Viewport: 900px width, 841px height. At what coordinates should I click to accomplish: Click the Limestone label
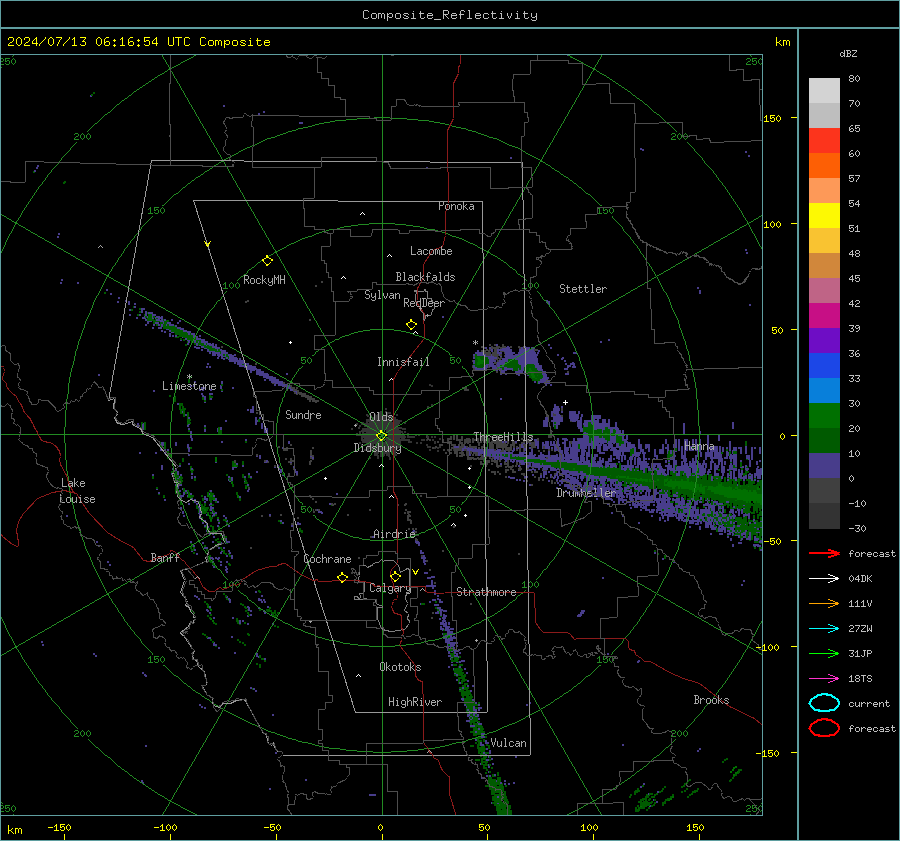pyautogui.click(x=189, y=386)
